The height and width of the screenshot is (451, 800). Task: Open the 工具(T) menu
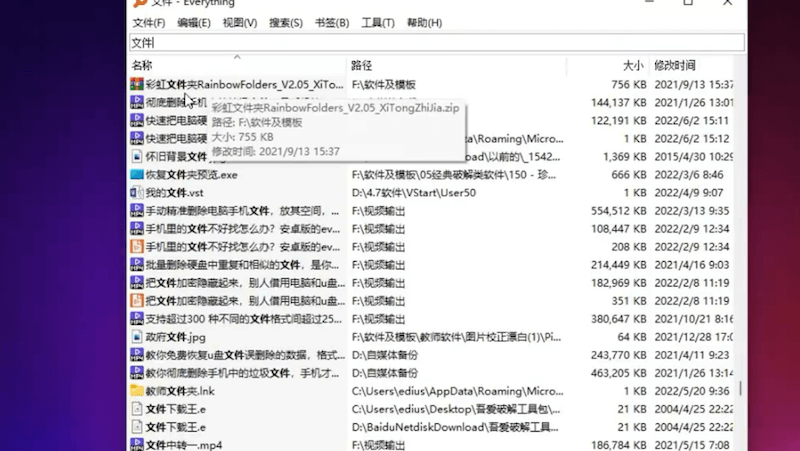[377, 23]
